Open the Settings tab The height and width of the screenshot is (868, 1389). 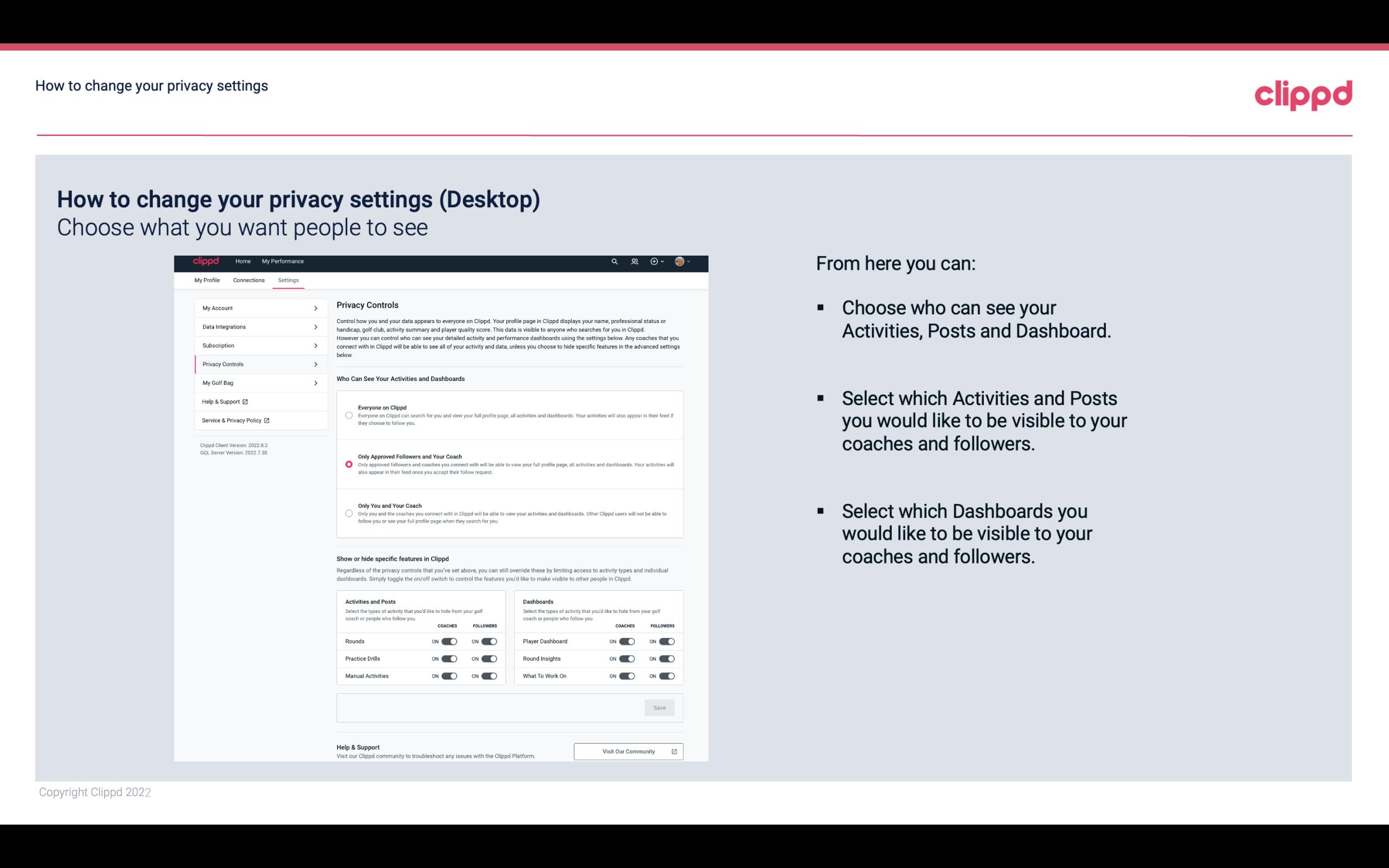pos(288,280)
